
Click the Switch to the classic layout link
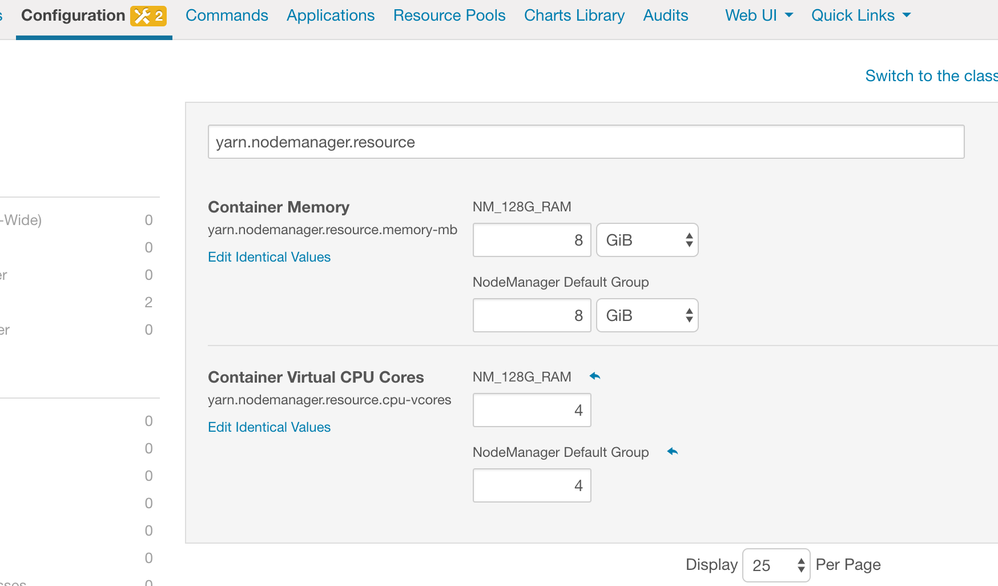pos(931,76)
